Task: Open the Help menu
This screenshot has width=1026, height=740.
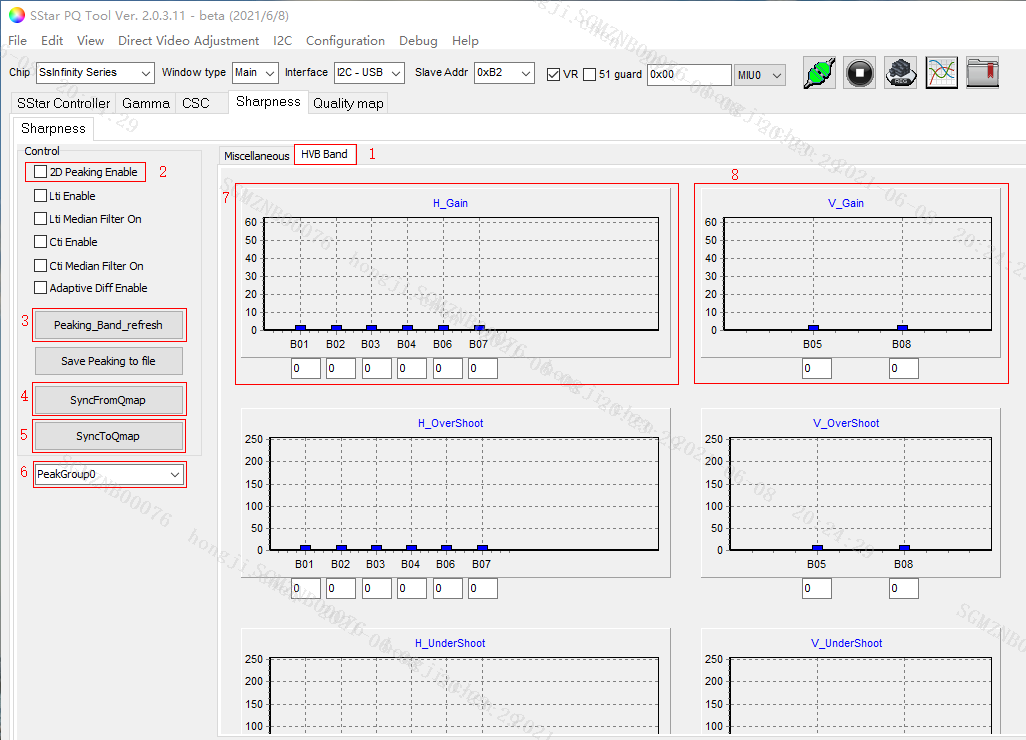Action: point(465,41)
